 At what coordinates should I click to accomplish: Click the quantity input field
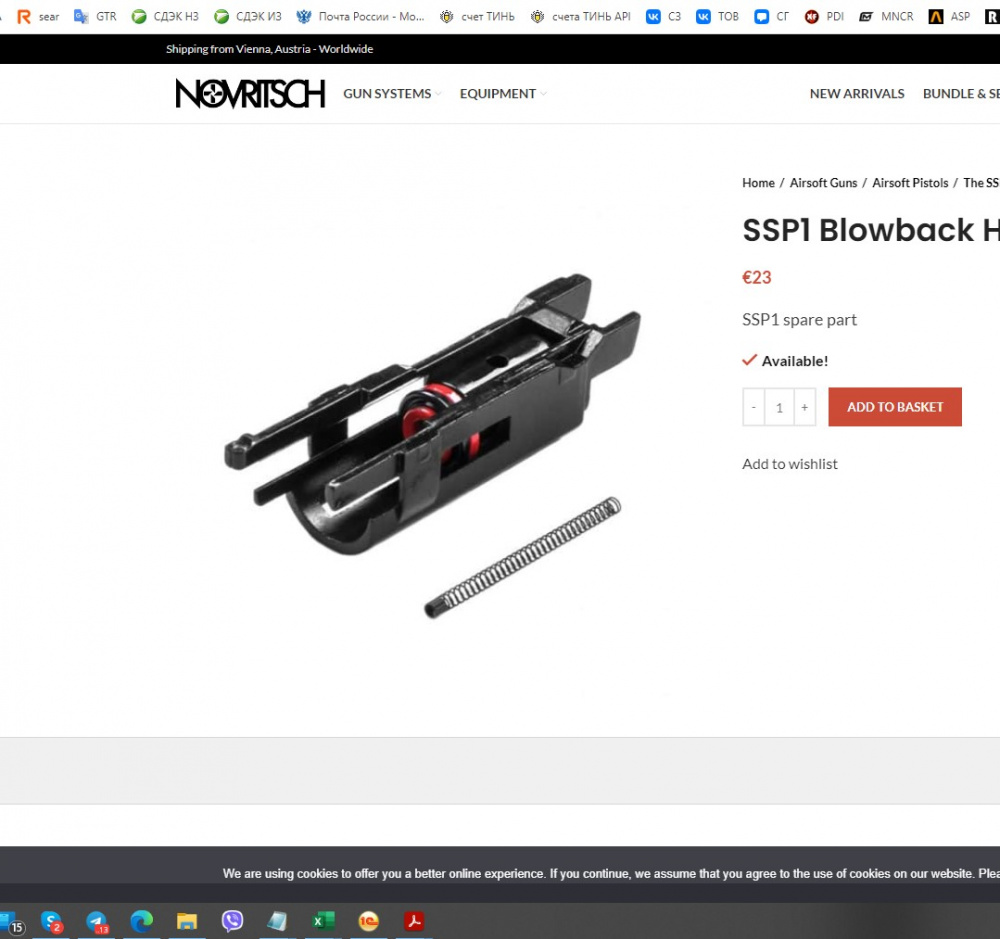[x=779, y=408]
